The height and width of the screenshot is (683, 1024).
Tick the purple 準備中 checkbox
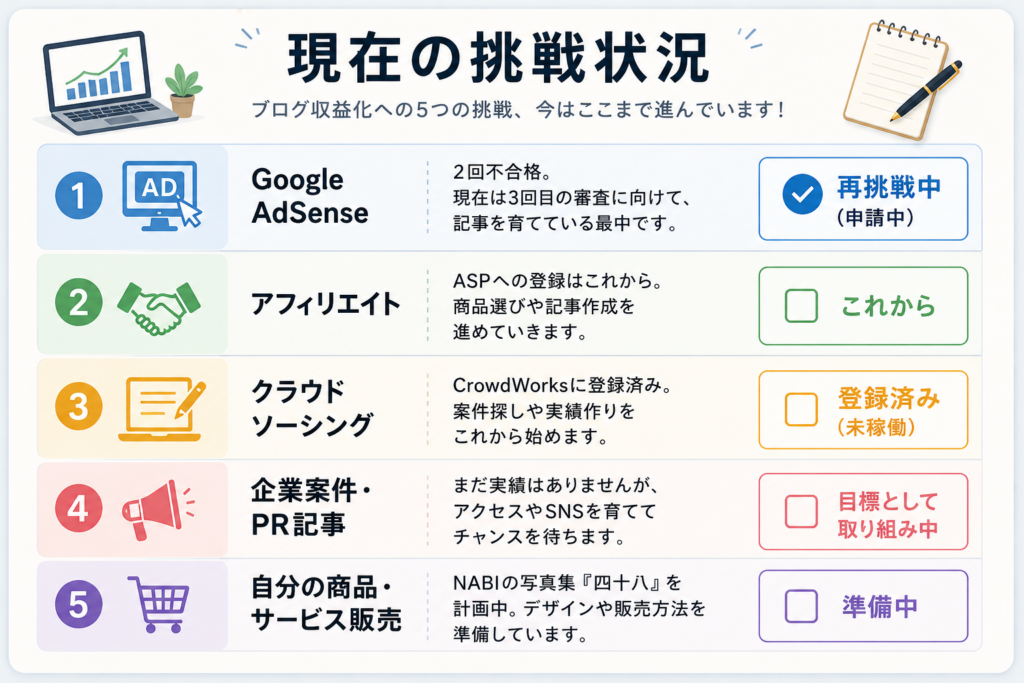[x=801, y=606]
